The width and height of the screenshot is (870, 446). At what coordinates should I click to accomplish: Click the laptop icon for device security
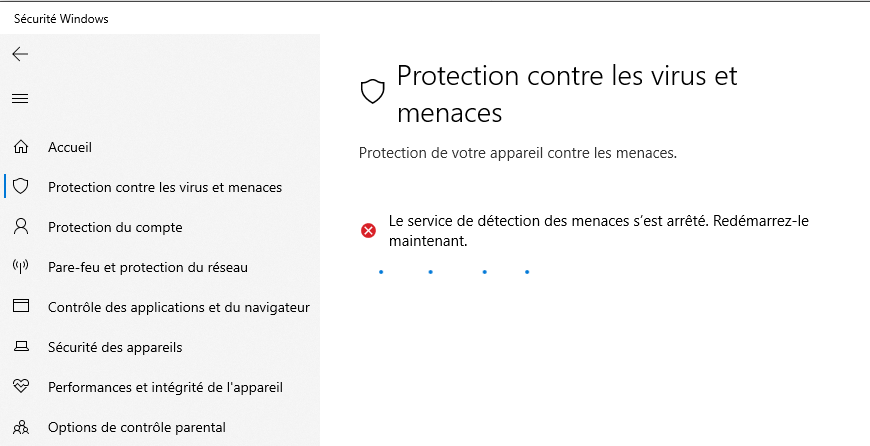click(x=21, y=347)
